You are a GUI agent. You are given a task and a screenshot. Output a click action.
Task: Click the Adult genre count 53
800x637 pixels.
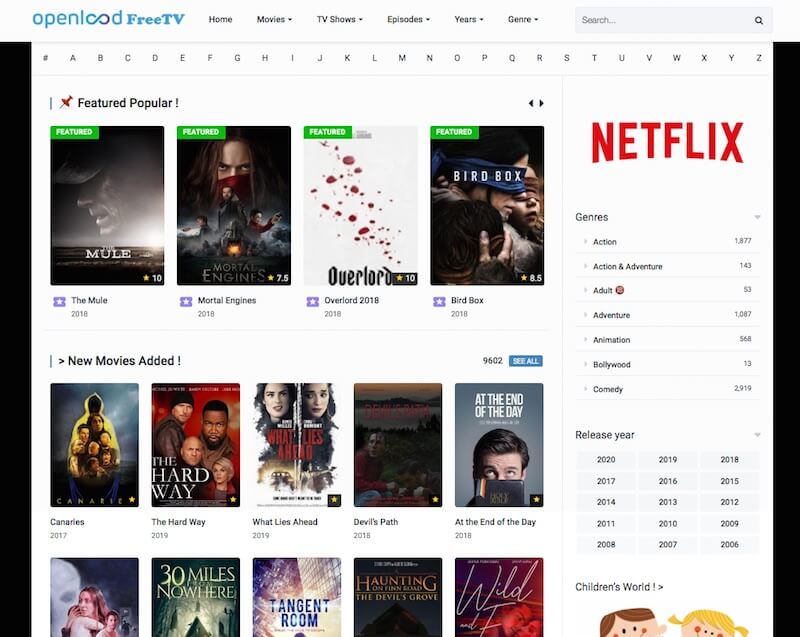pyautogui.click(x=747, y=290)
